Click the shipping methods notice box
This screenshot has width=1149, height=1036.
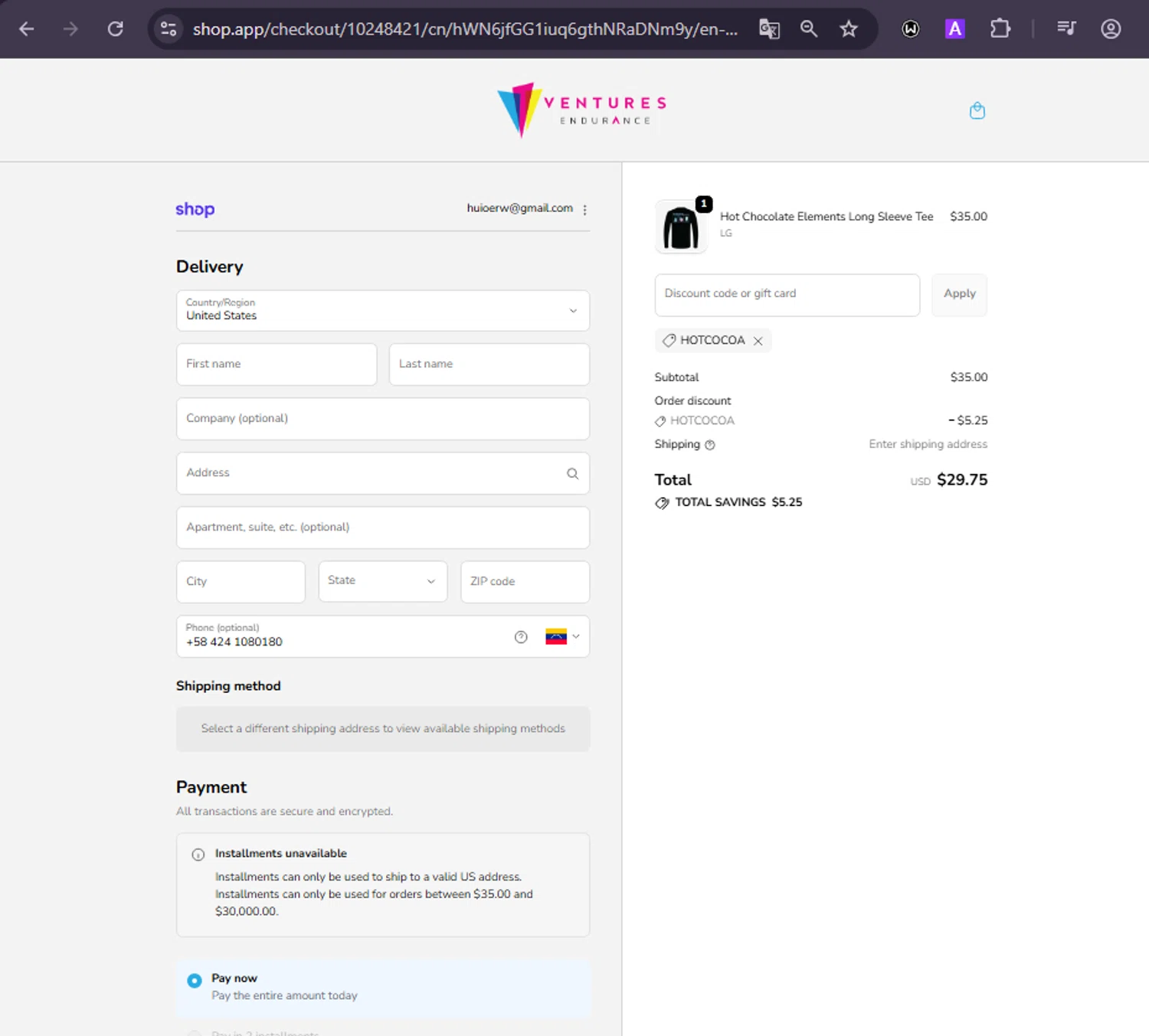tap(383, 729)
